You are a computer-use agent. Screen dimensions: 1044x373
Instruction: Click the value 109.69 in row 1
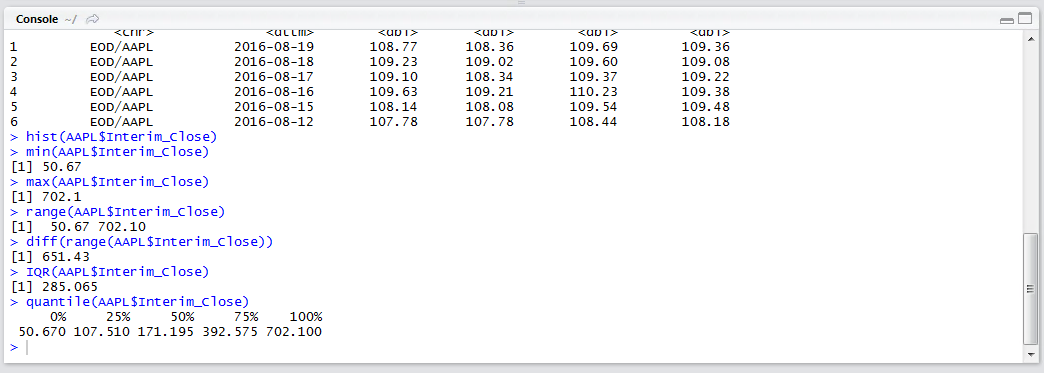[594, 47]
